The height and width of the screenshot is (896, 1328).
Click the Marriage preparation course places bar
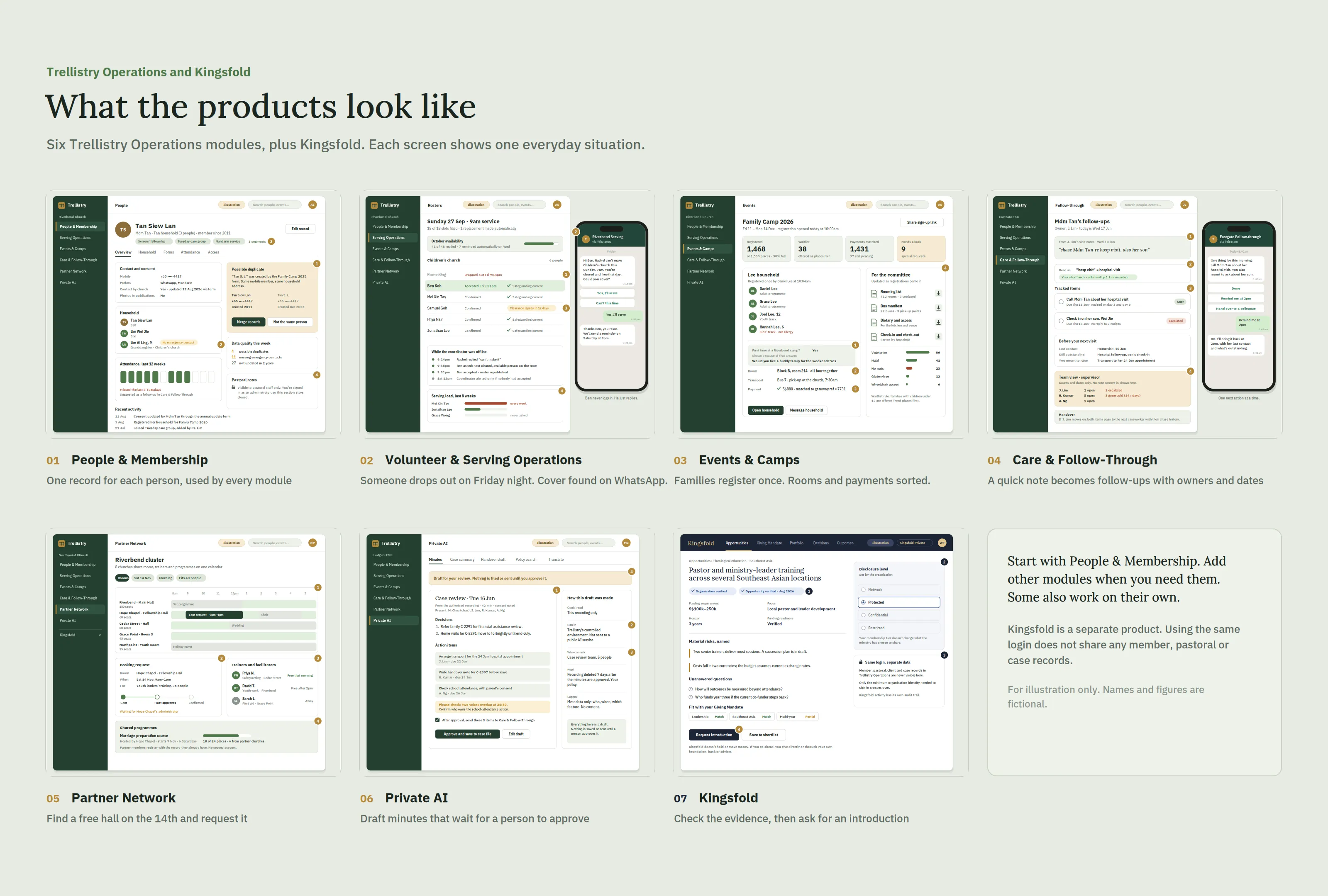[x=227, y=735]
